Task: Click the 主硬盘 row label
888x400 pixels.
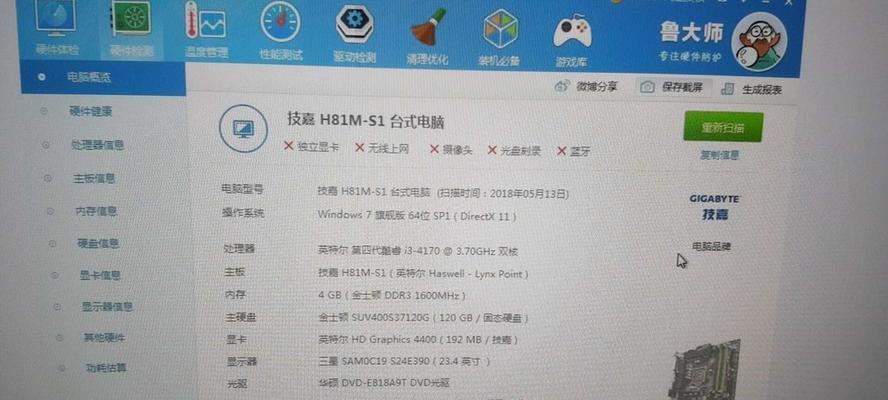Action: (x=240, y=317)
